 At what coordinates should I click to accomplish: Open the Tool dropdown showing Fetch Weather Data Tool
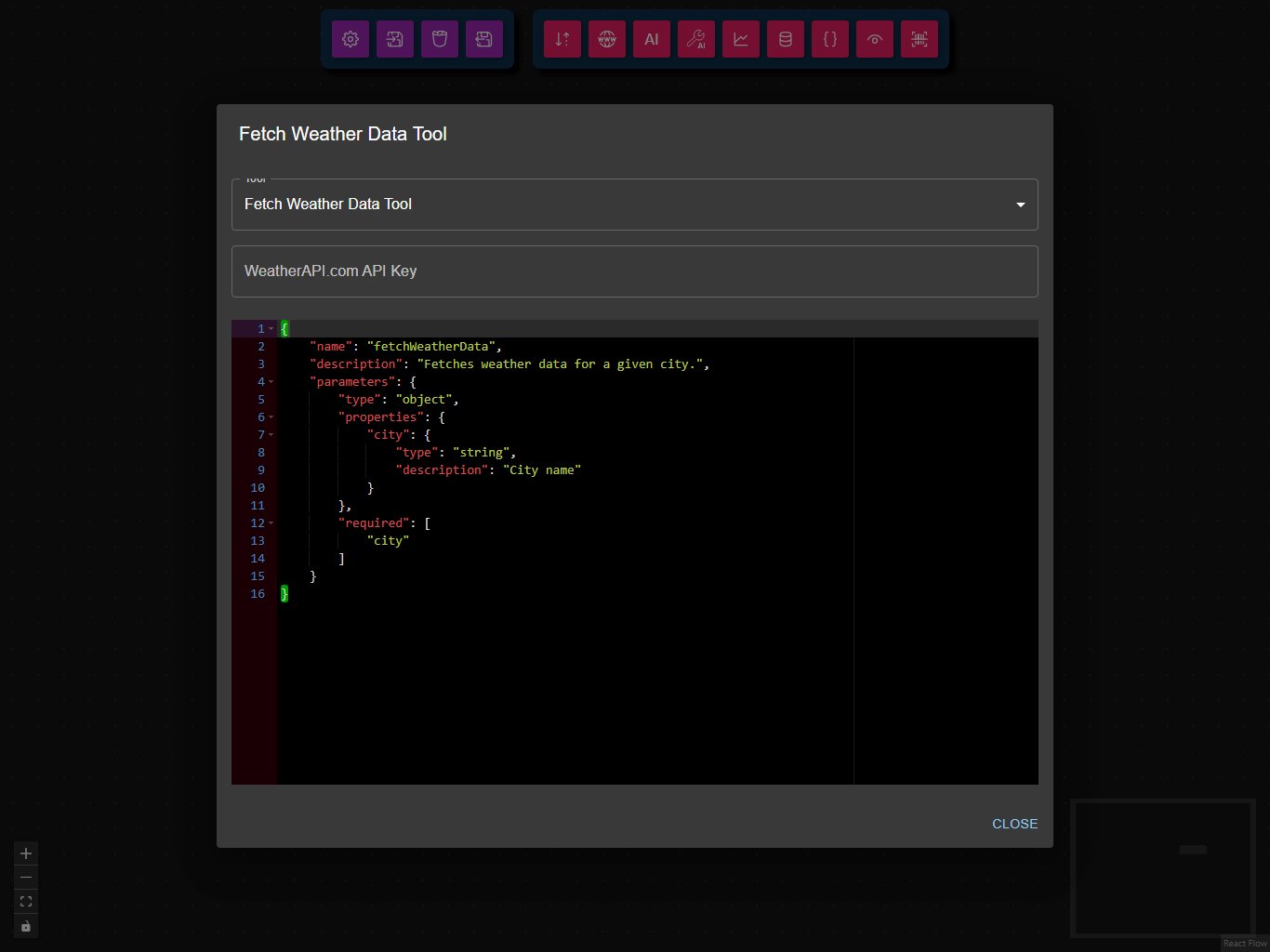[634, 205]
